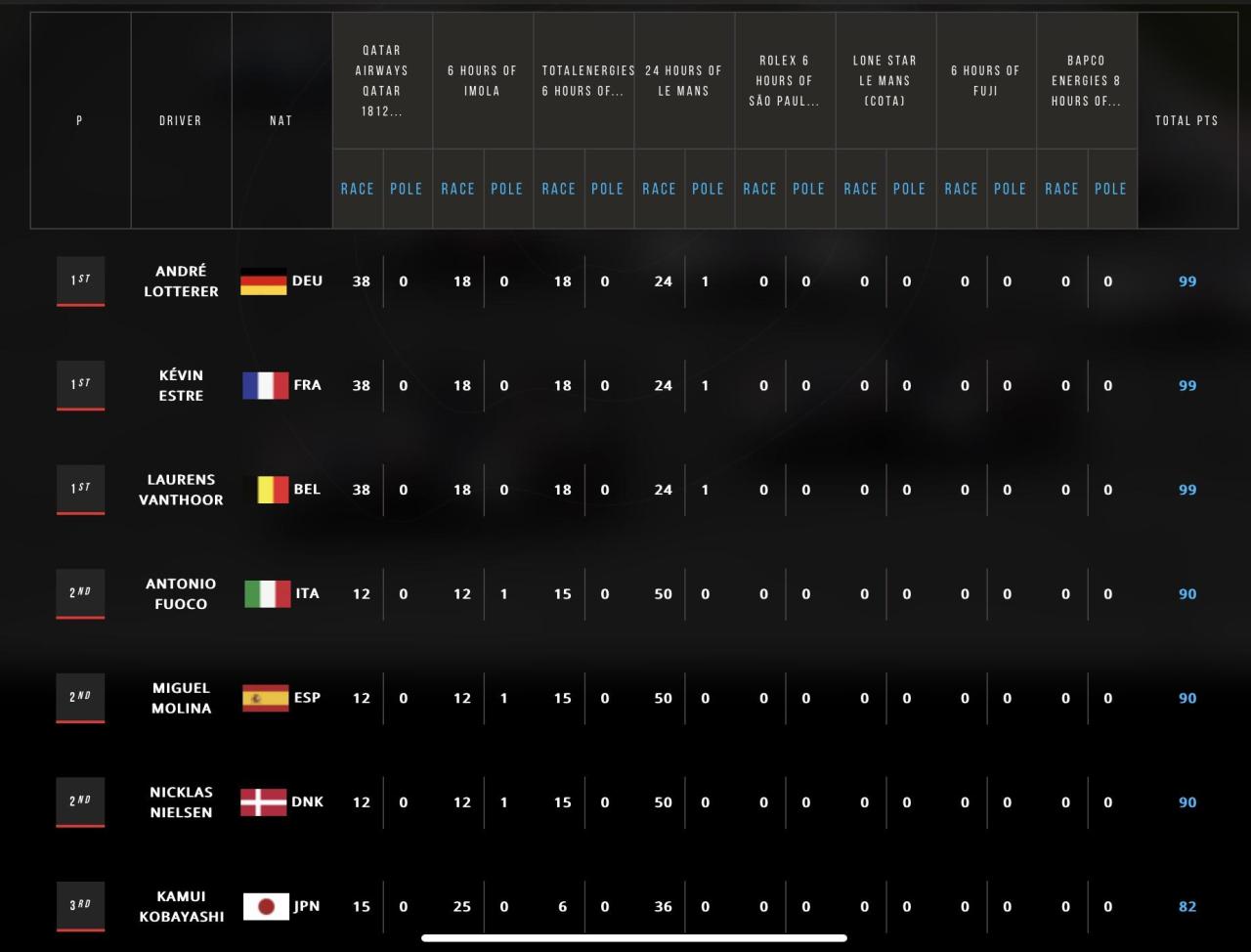The width and height of the screenshot is (1251, 952).
Task: Click the Spanish flag in Miguel Molina's row
Action: (x=265, y=698)
